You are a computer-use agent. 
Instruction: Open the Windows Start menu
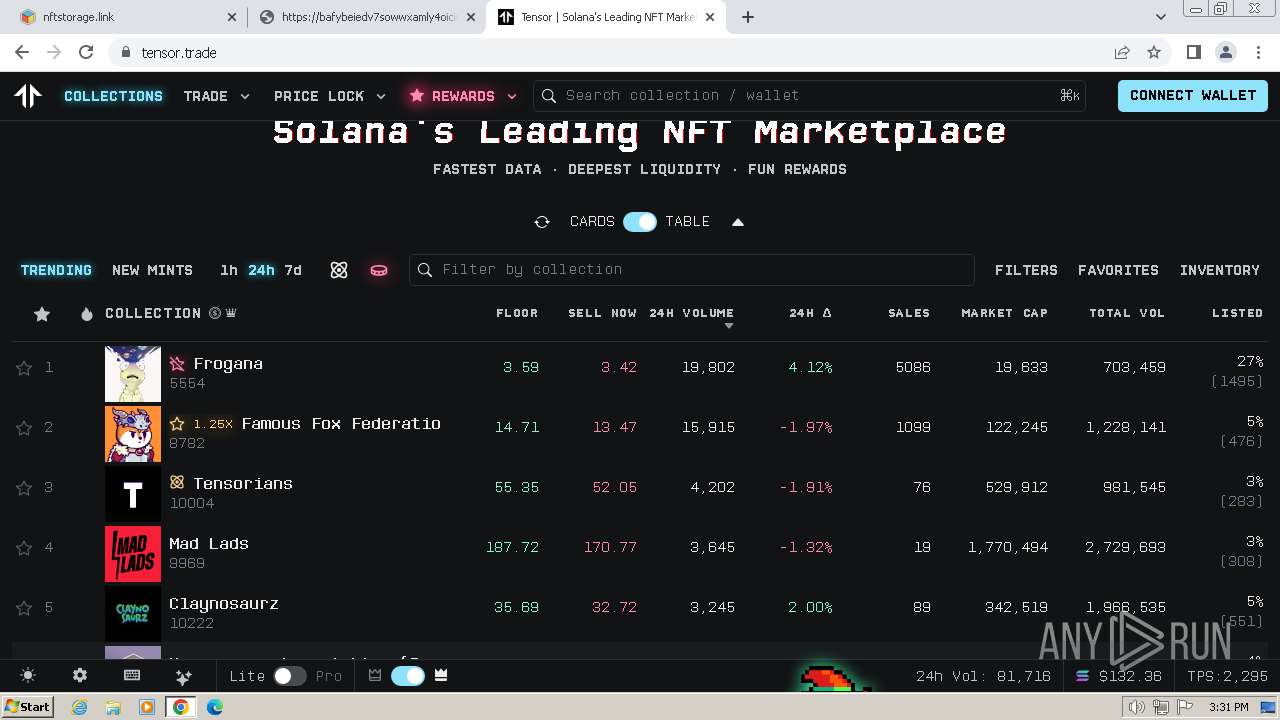28,707
